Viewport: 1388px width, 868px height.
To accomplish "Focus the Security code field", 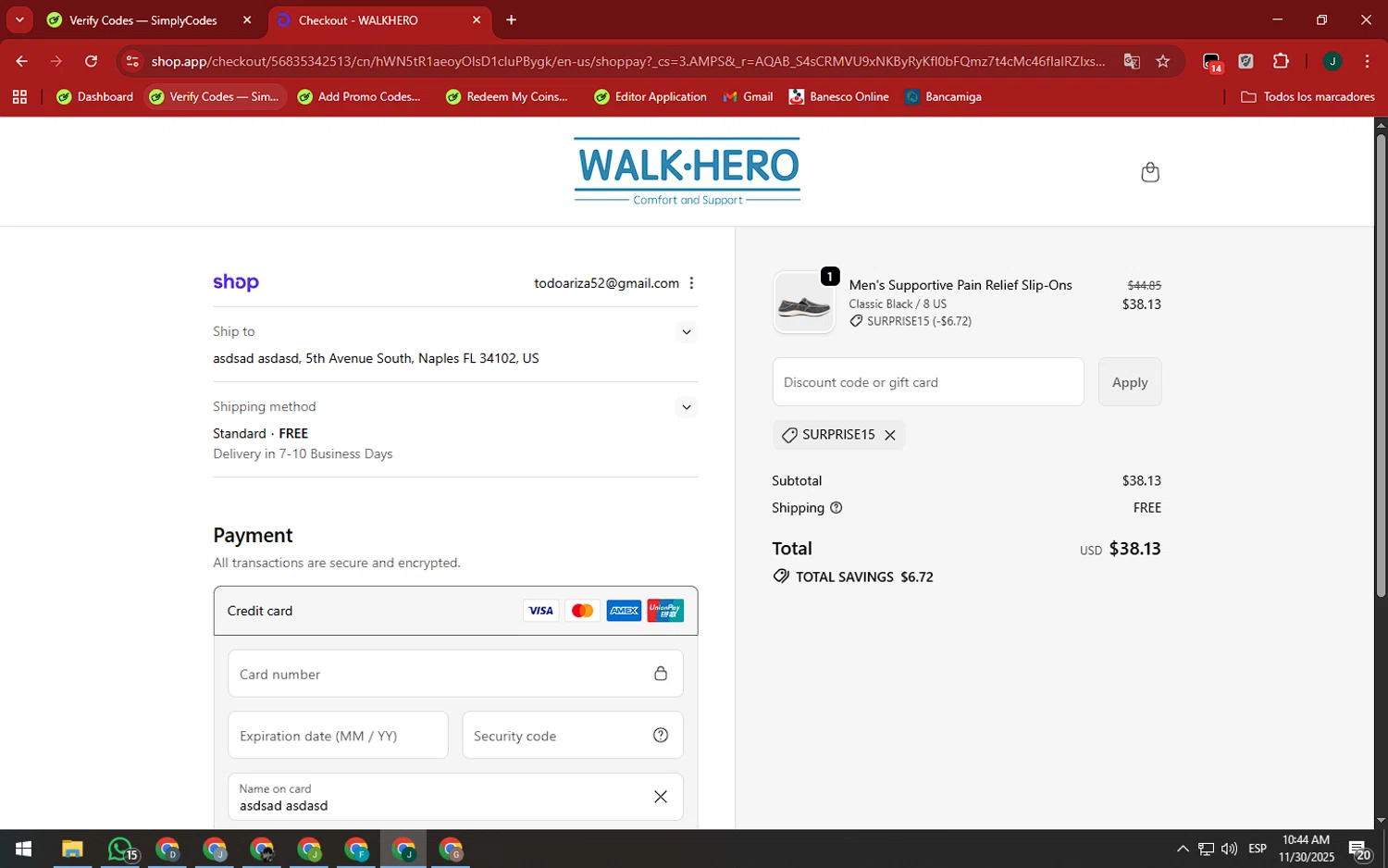I will 573,736.
